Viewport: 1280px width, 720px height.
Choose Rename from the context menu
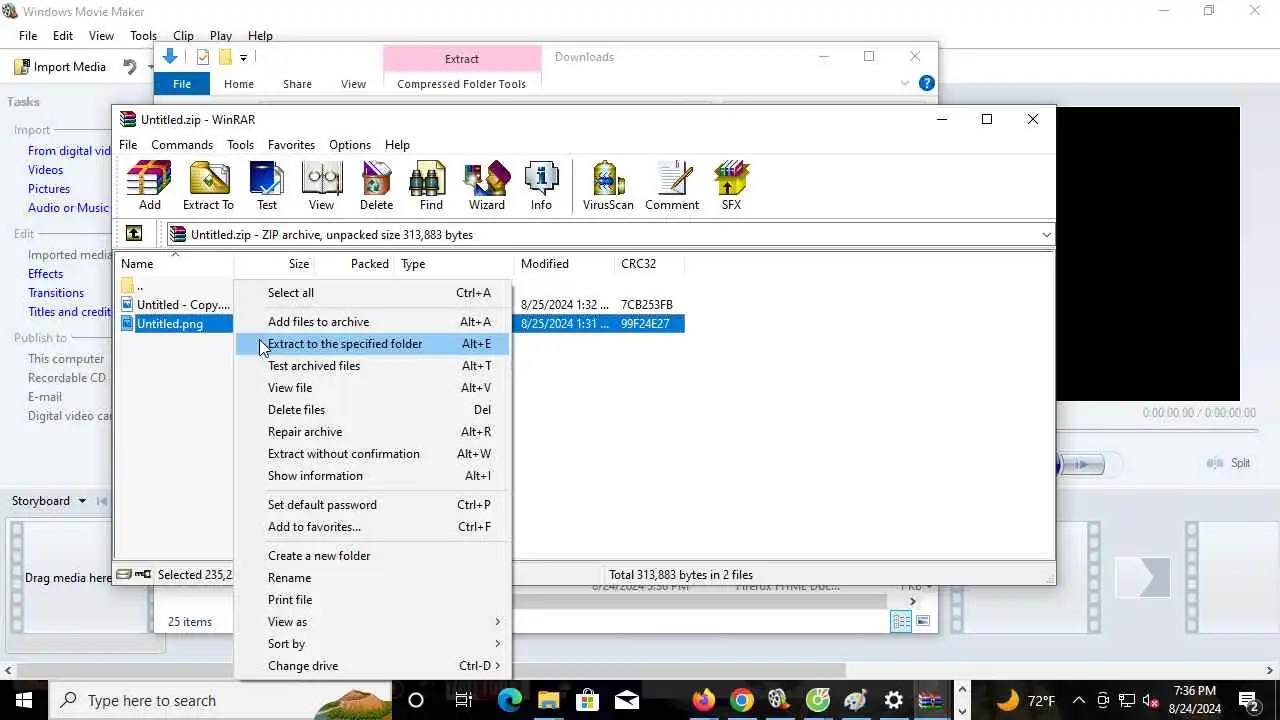click(x=372, y=578)
